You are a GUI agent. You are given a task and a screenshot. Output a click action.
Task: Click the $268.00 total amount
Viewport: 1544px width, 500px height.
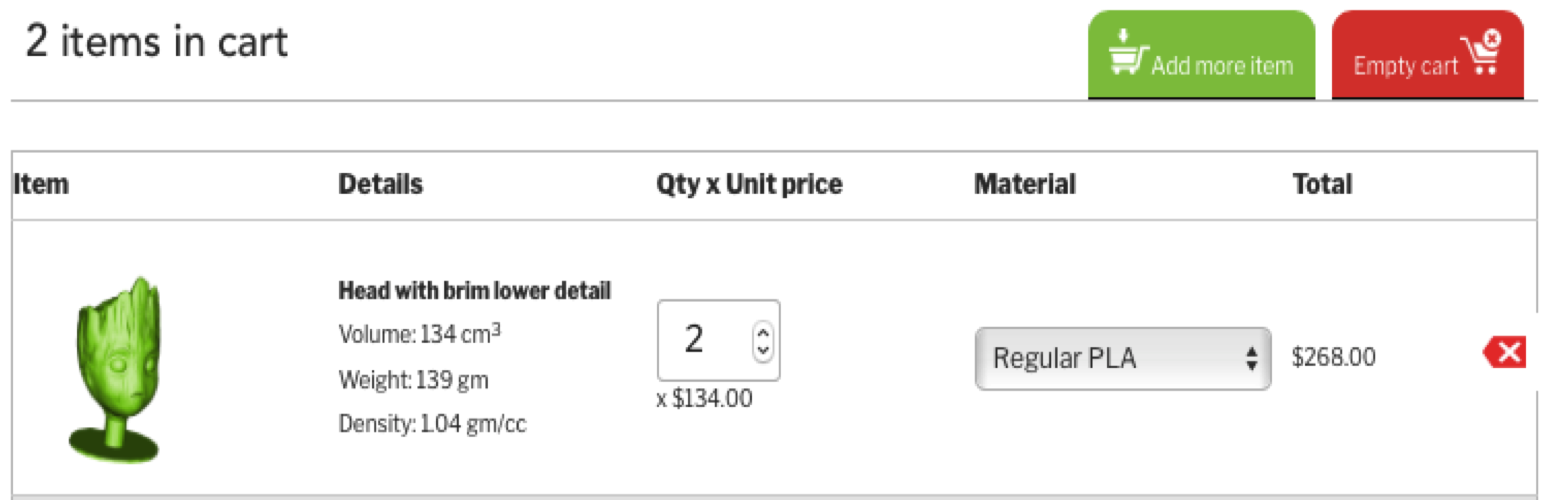[1333, 357]
